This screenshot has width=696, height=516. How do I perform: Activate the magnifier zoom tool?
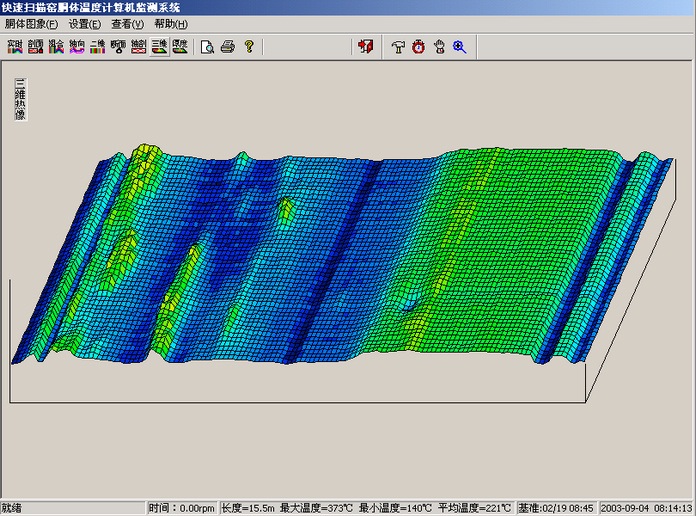click(x=460, y=46)
